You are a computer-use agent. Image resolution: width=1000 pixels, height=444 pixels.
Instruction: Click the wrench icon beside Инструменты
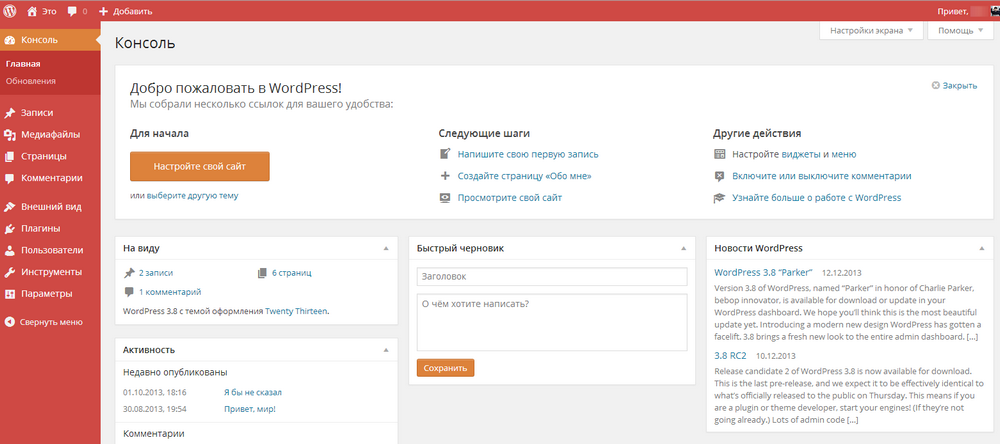point(10,272)
